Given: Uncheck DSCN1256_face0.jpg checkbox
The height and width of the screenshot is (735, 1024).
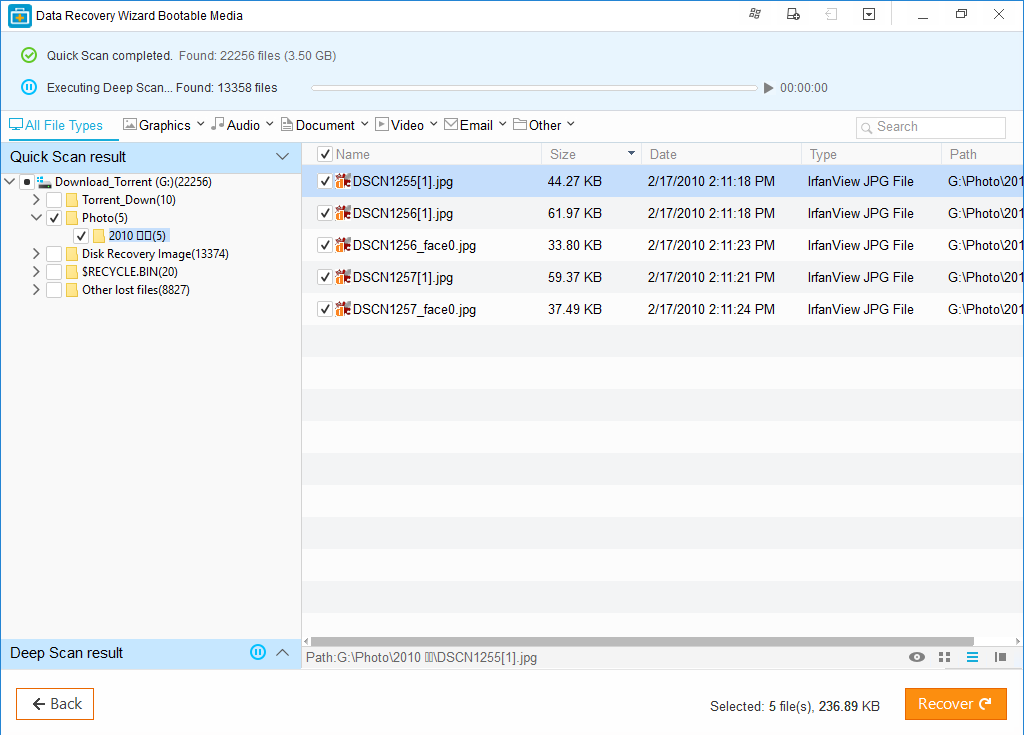Looking at the screenshot, I should 325,245.
